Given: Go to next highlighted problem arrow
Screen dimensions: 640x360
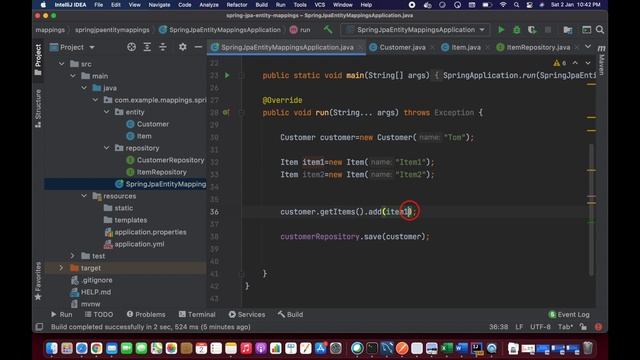Looking at the screenshot, I should 588,63.
